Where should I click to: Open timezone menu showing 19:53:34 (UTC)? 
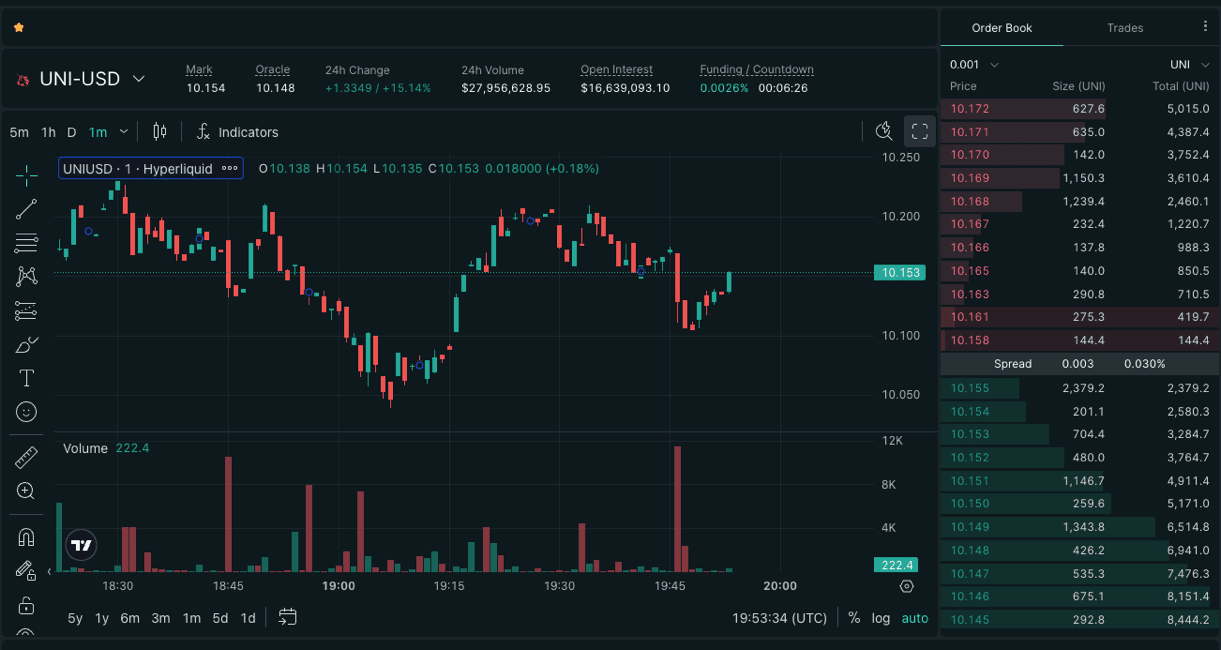tap(780, 618)
